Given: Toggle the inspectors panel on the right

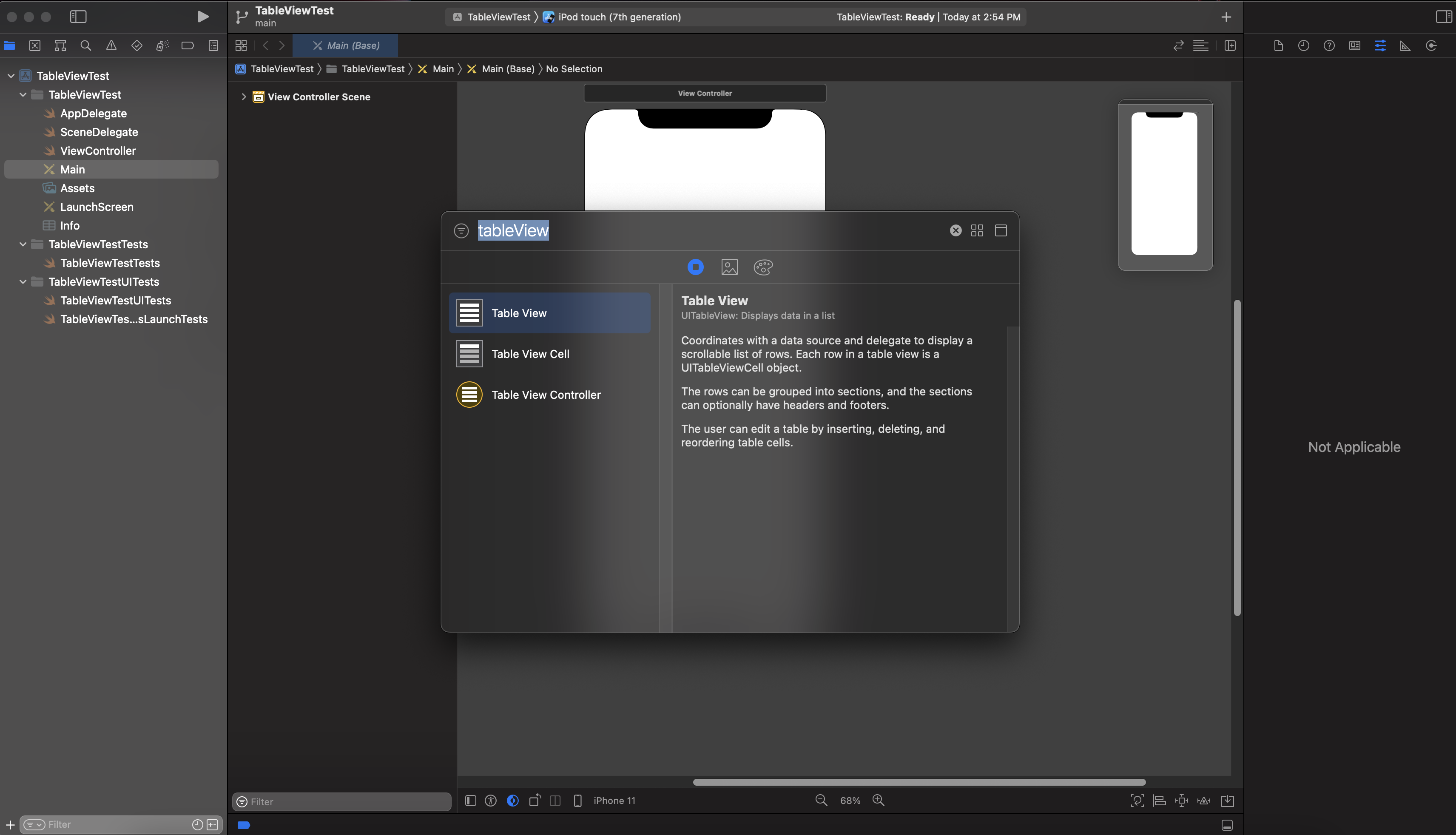Looking at the screenshot, I should coord(1443,17).
